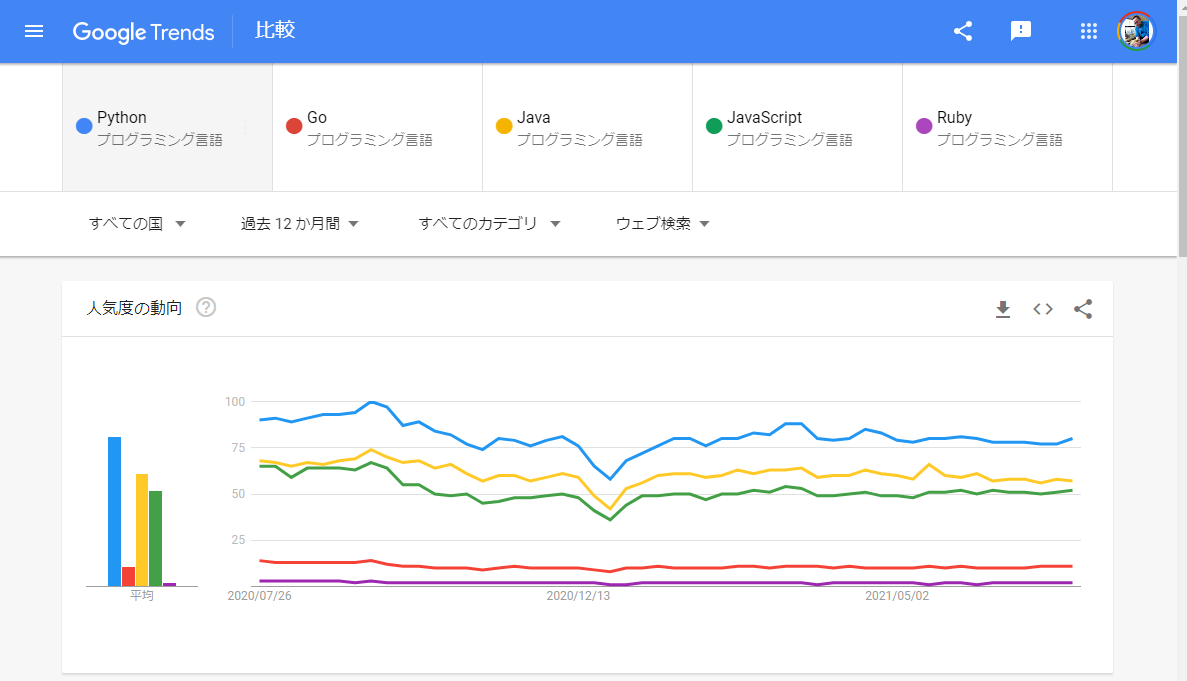Click the 2021/05/02 date label

(897, 596)
